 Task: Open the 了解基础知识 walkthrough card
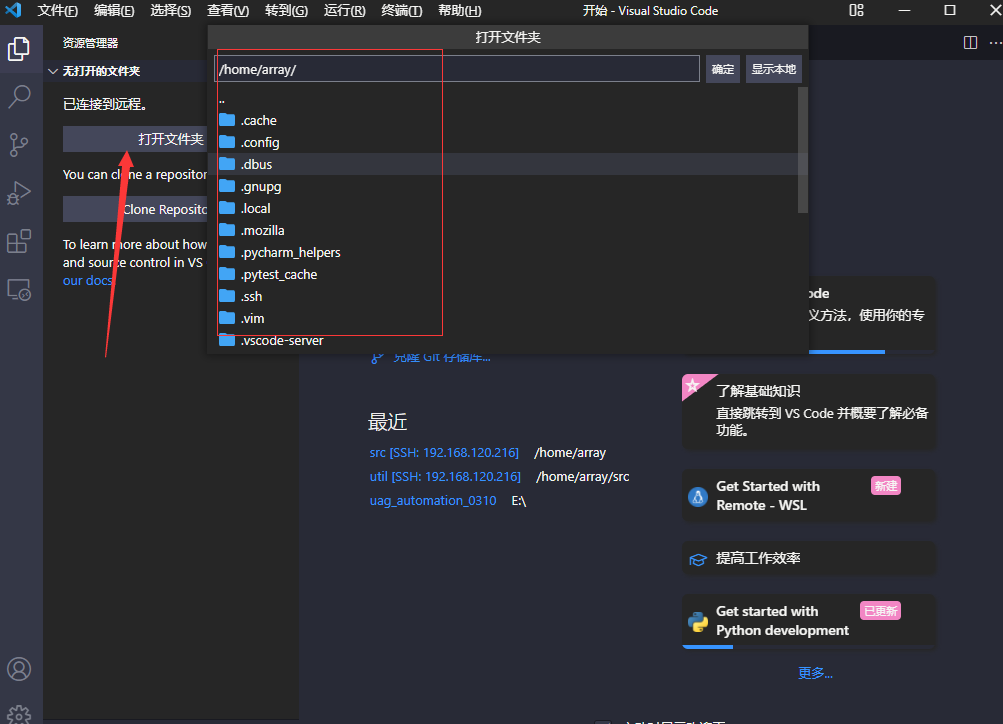click(809, 412)
